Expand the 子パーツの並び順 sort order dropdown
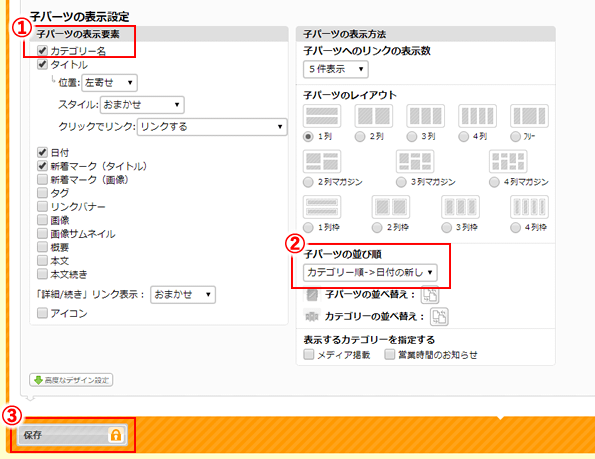 tap(370, 272)
